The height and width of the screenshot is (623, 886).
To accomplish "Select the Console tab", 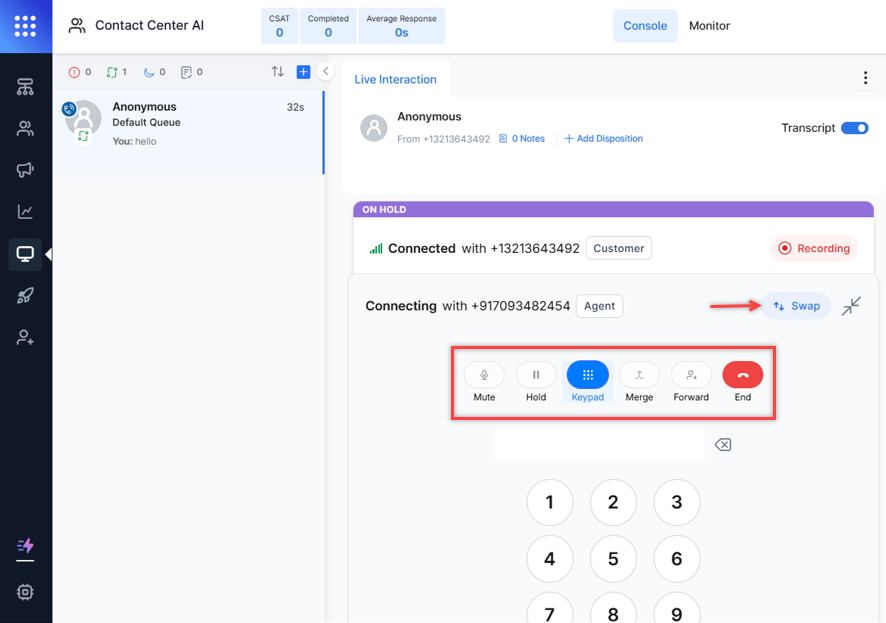I will [x=645, y=26].
